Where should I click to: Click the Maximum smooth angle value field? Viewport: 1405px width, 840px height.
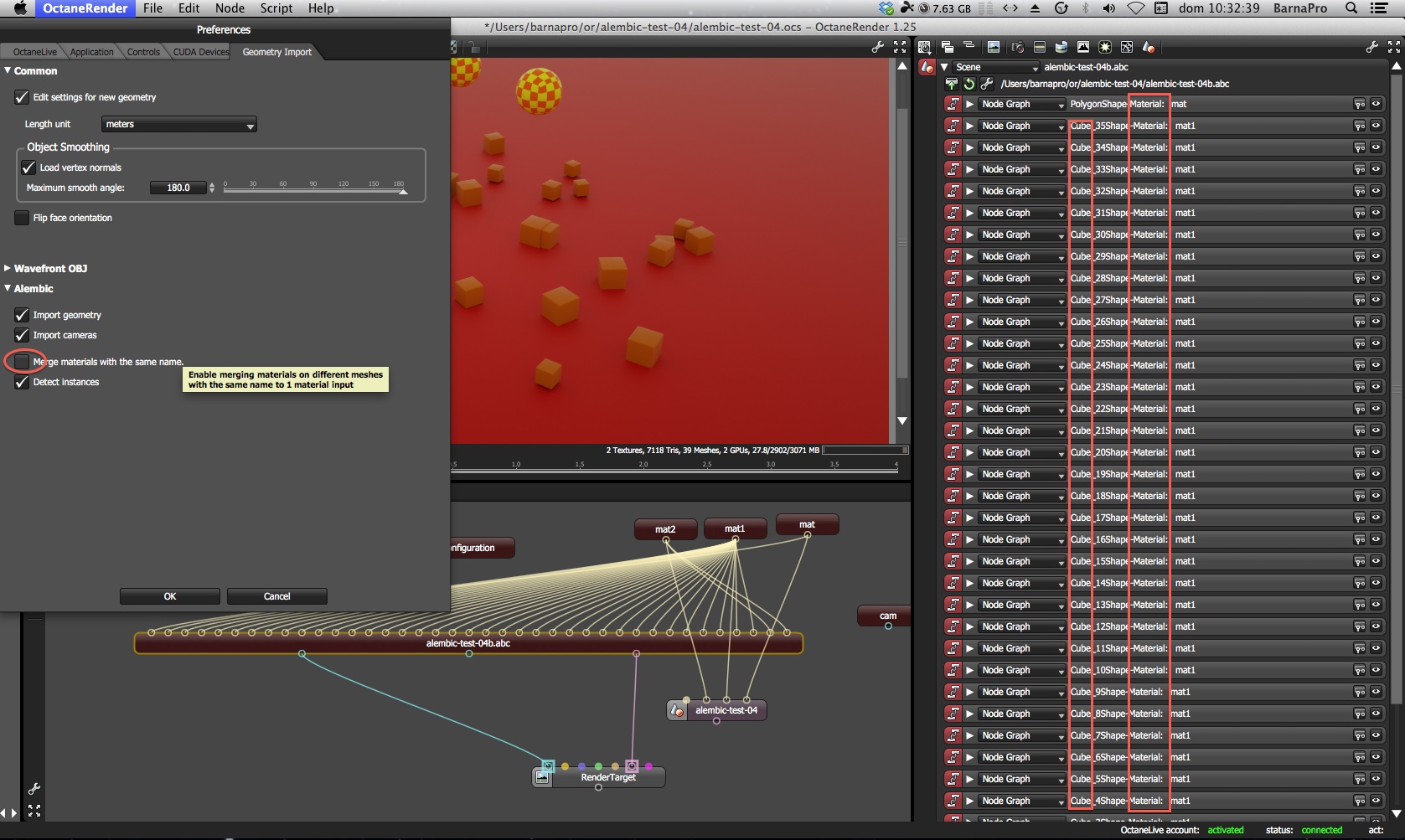tap(178, 188)
